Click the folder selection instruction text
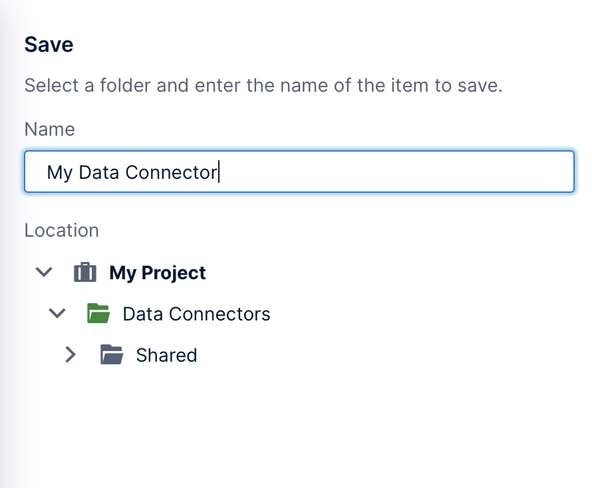 click(264, 85)
